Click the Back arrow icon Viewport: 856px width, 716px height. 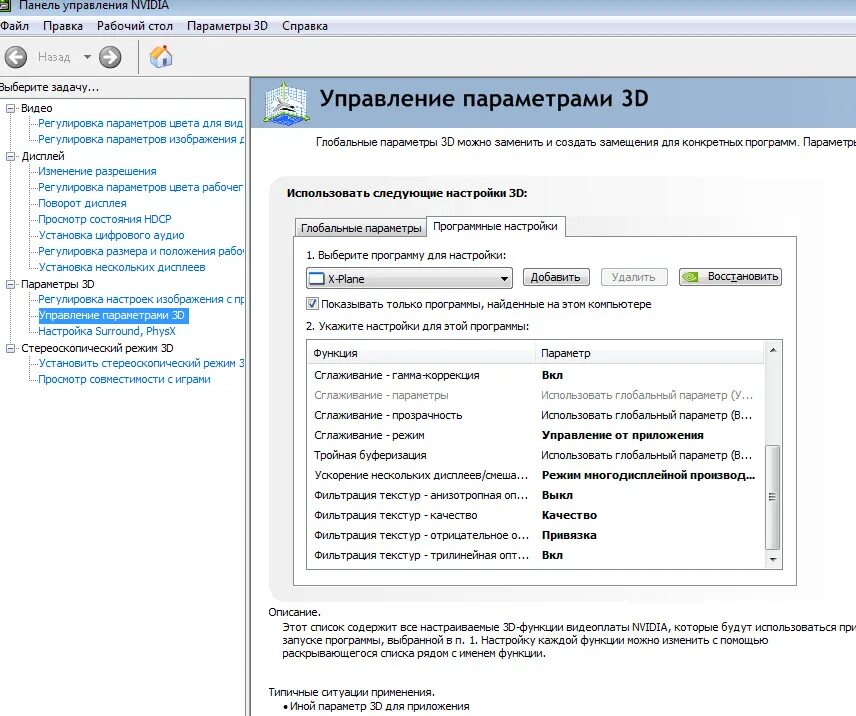click(16, 57)
